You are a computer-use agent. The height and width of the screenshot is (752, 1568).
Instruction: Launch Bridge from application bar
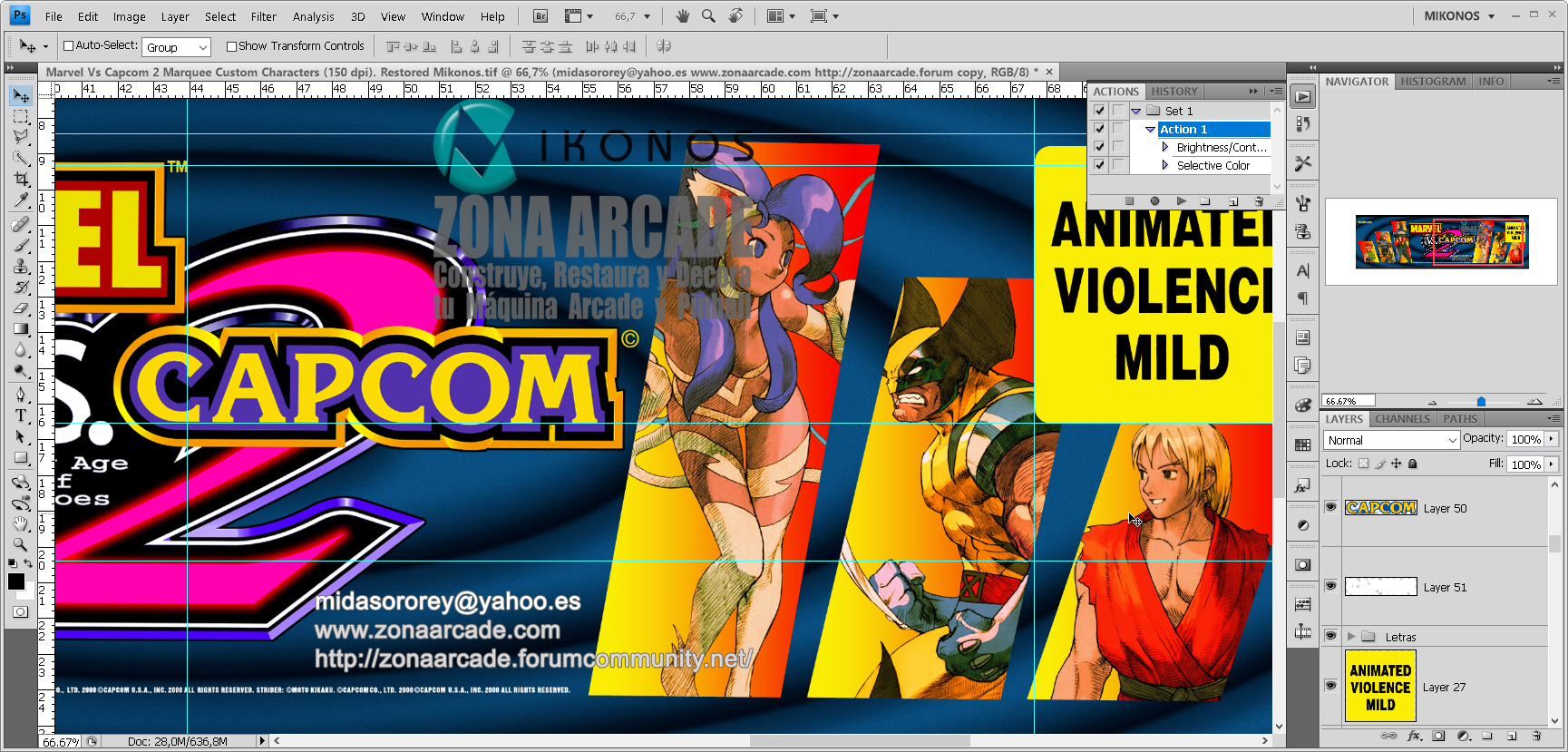(541, 16)
